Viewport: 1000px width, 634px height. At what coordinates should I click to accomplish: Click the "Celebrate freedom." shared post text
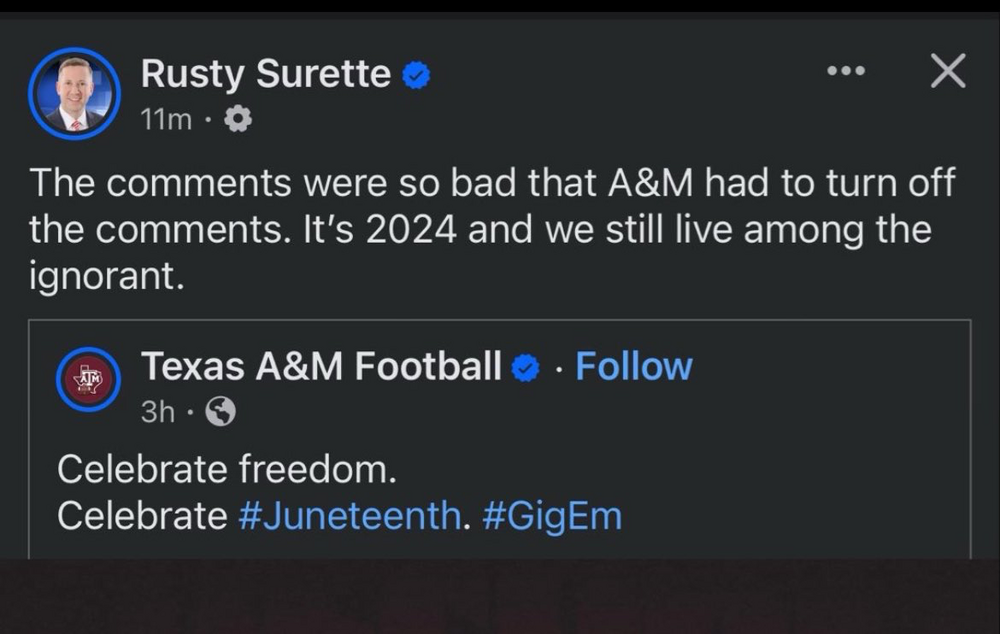(220, 469)
